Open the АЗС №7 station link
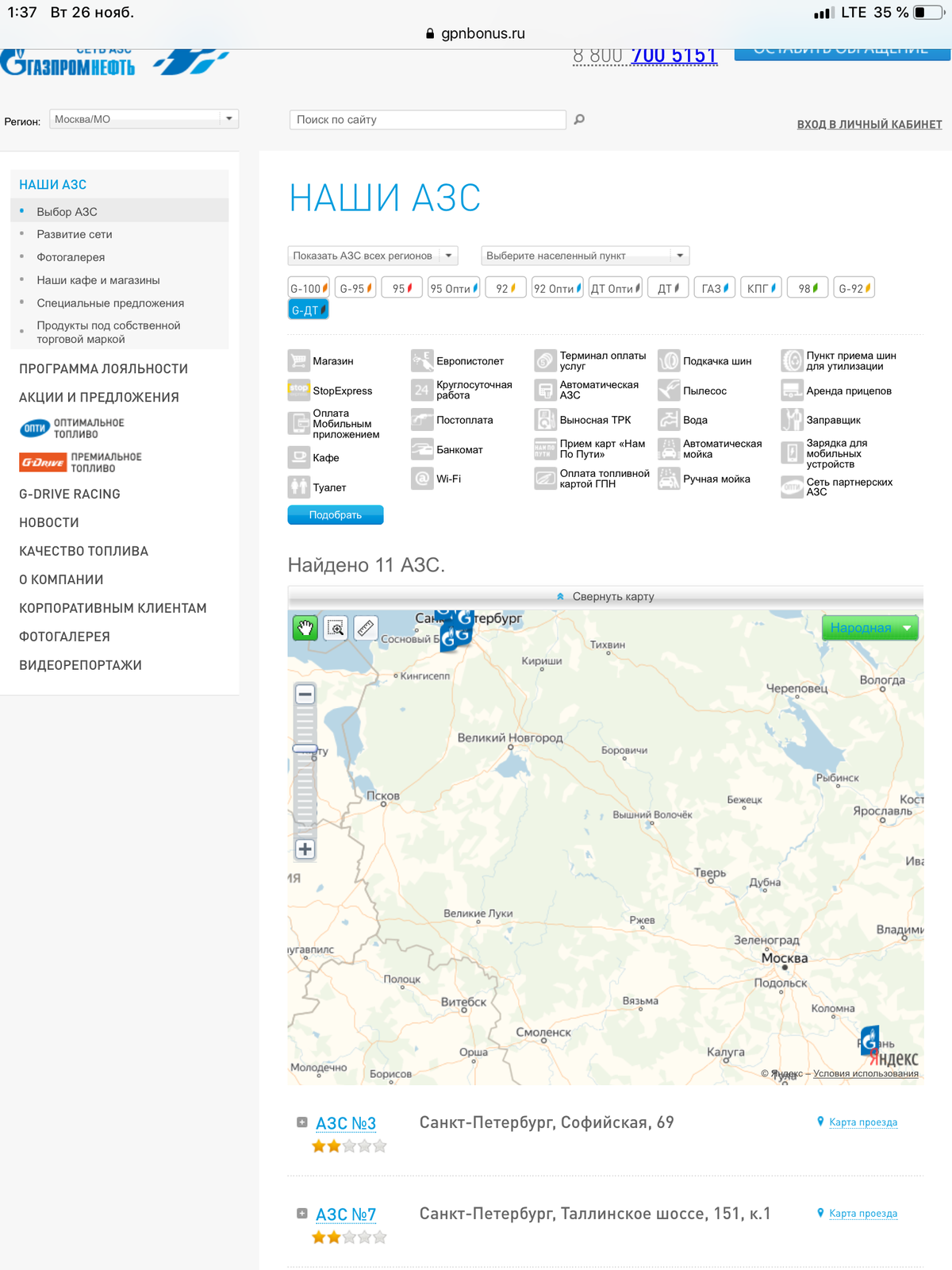 tap(346, 1214)
